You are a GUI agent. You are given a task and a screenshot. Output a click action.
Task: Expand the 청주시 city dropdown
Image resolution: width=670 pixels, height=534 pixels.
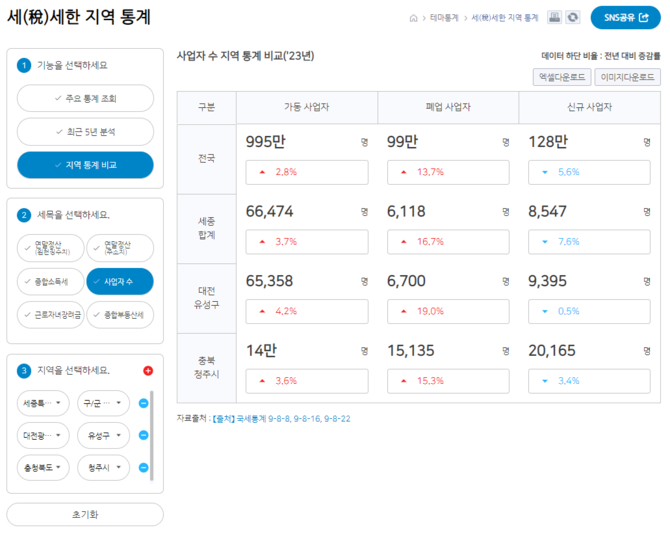click(102, 467)
